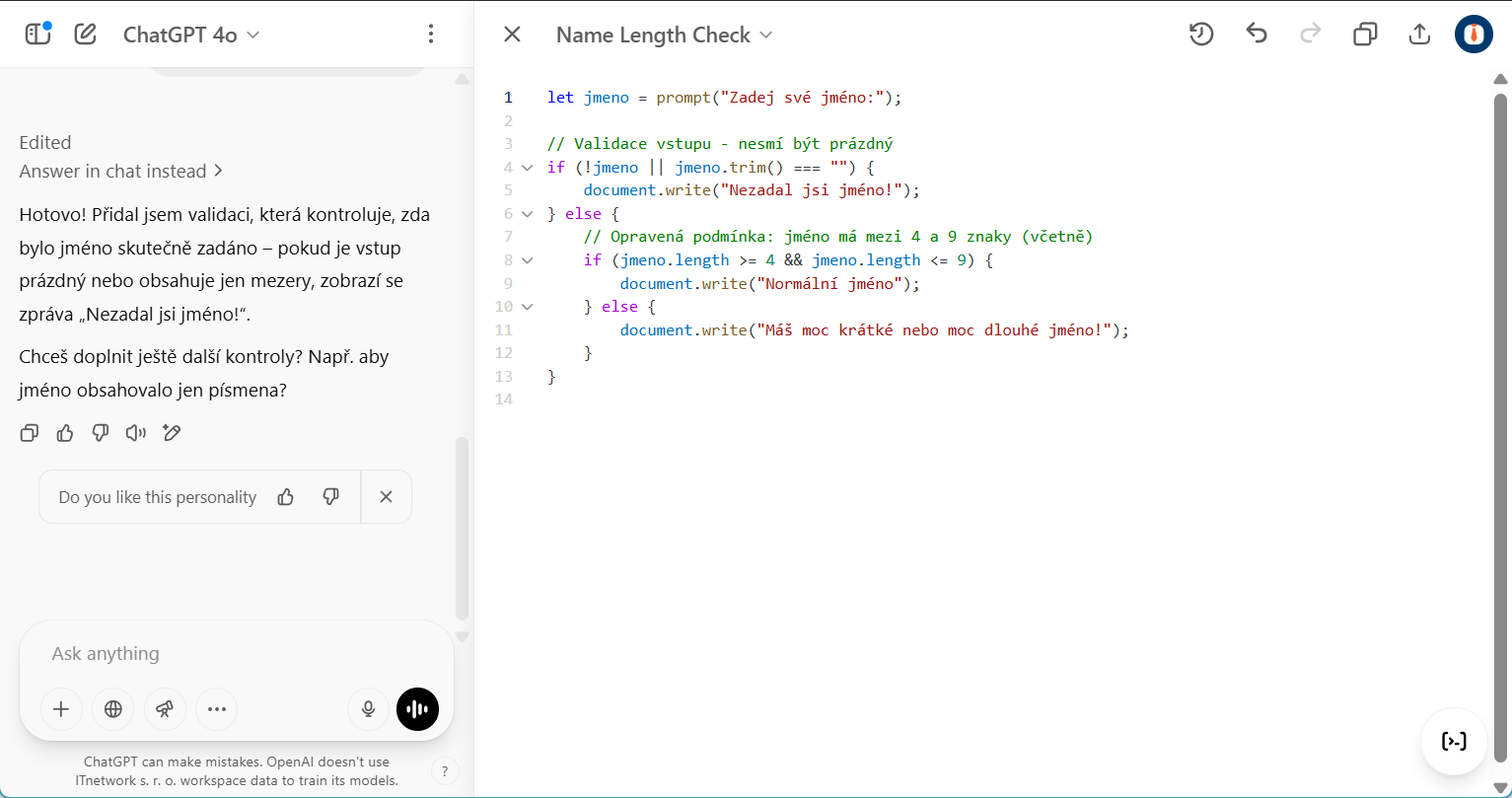
Task: Open more tools ellipsis in composer
Action: tap(216, 708)
